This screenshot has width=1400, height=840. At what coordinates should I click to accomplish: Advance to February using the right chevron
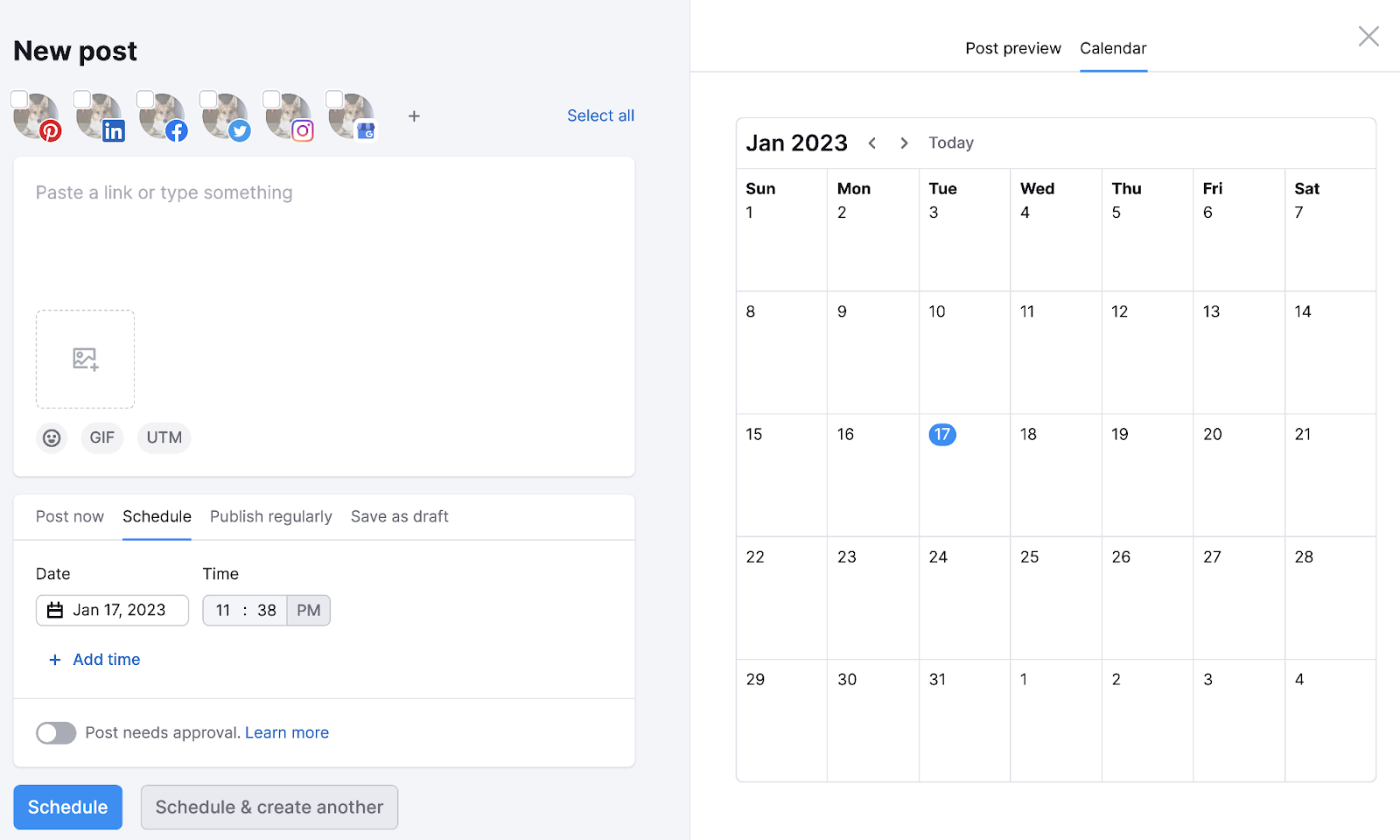click(x=904, y=143)
